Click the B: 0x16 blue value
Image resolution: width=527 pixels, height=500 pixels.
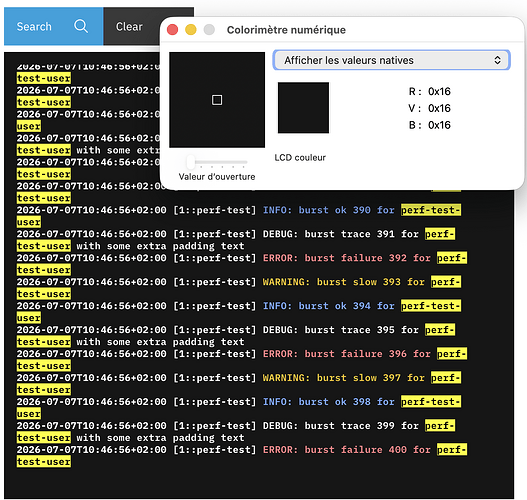point(430,125)
